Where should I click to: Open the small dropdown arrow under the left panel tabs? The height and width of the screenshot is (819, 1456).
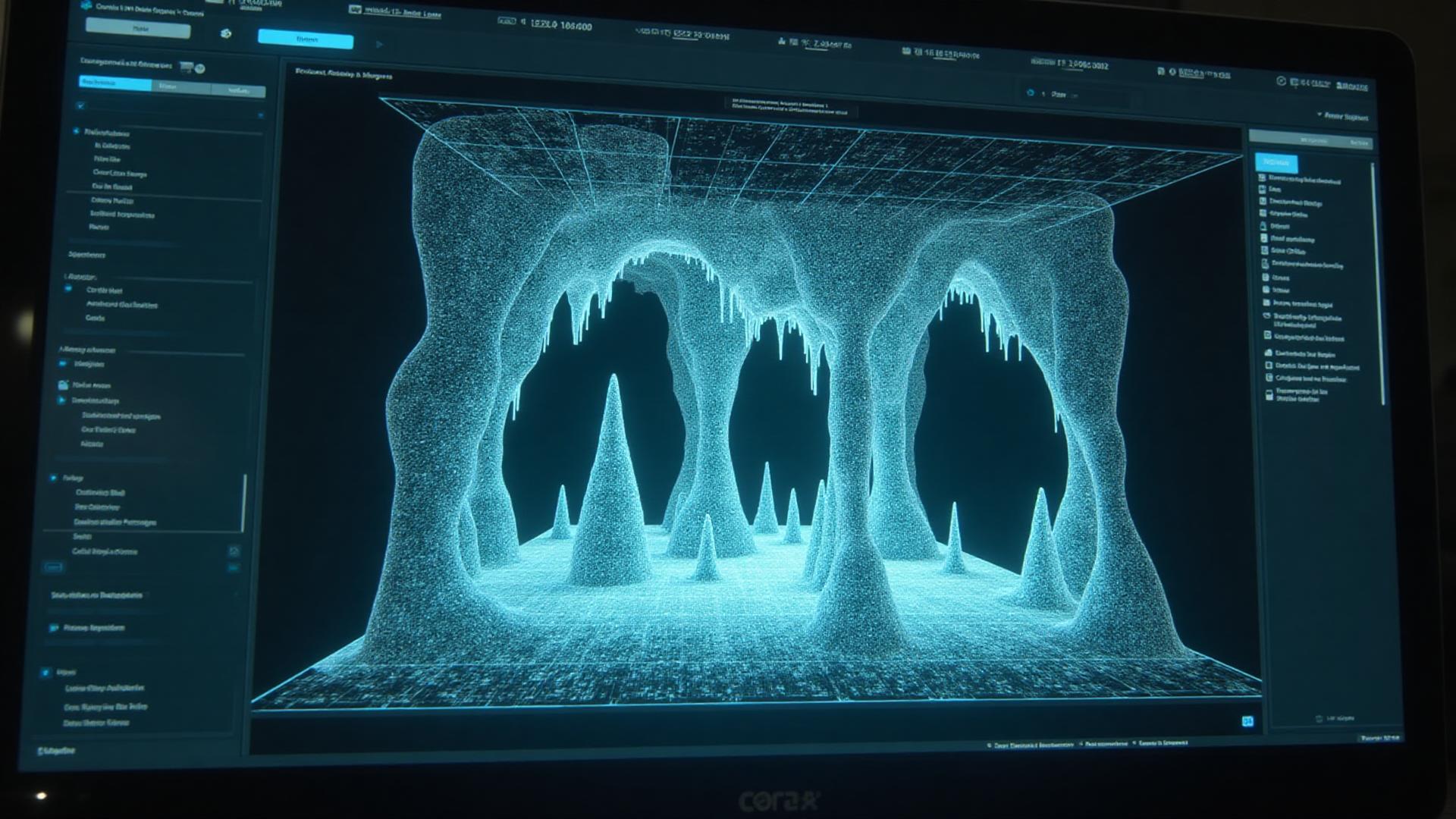coord(260,115)
